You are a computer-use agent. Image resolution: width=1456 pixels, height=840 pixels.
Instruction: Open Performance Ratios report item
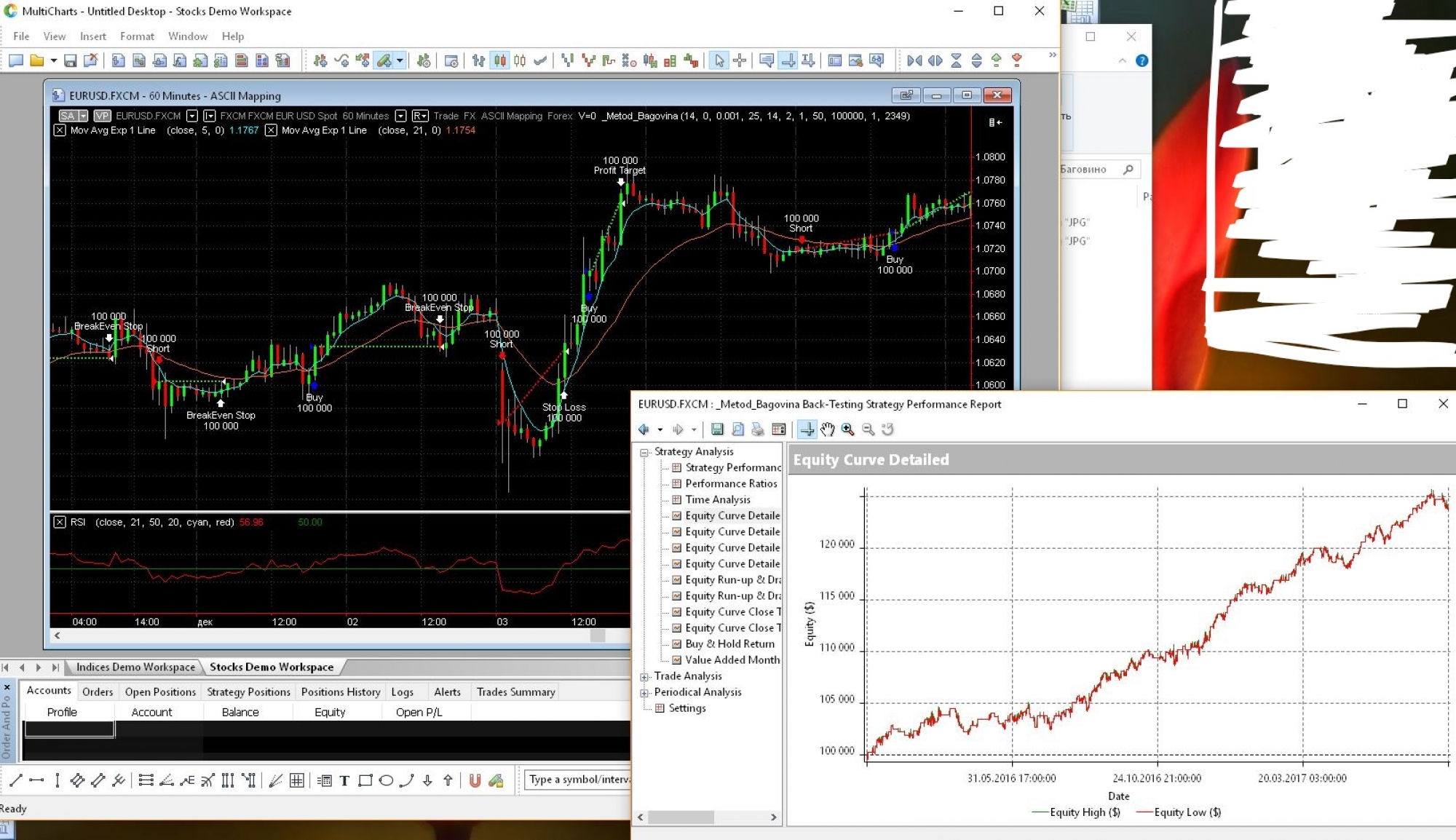(x=731, y=483)
